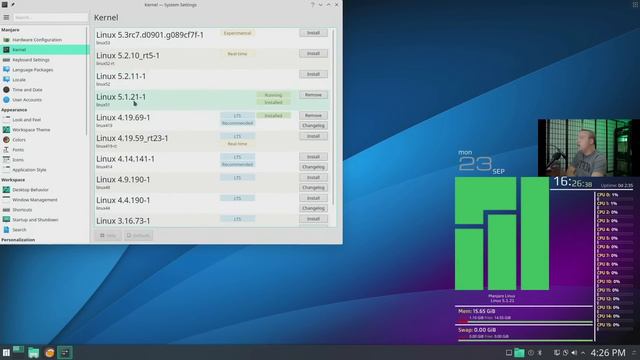Open Application Style settings

click(43, 170)
